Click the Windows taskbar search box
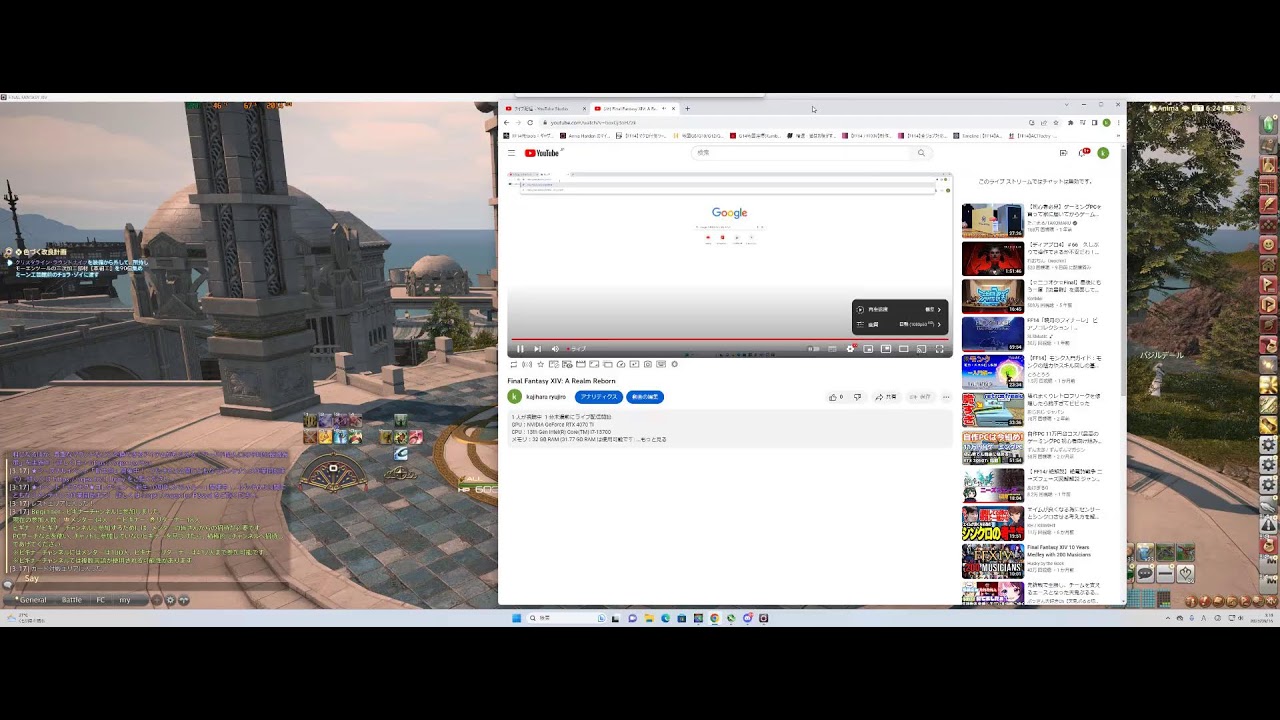The width and height of the screenshot is (1280, 720). tap(565, 618)
